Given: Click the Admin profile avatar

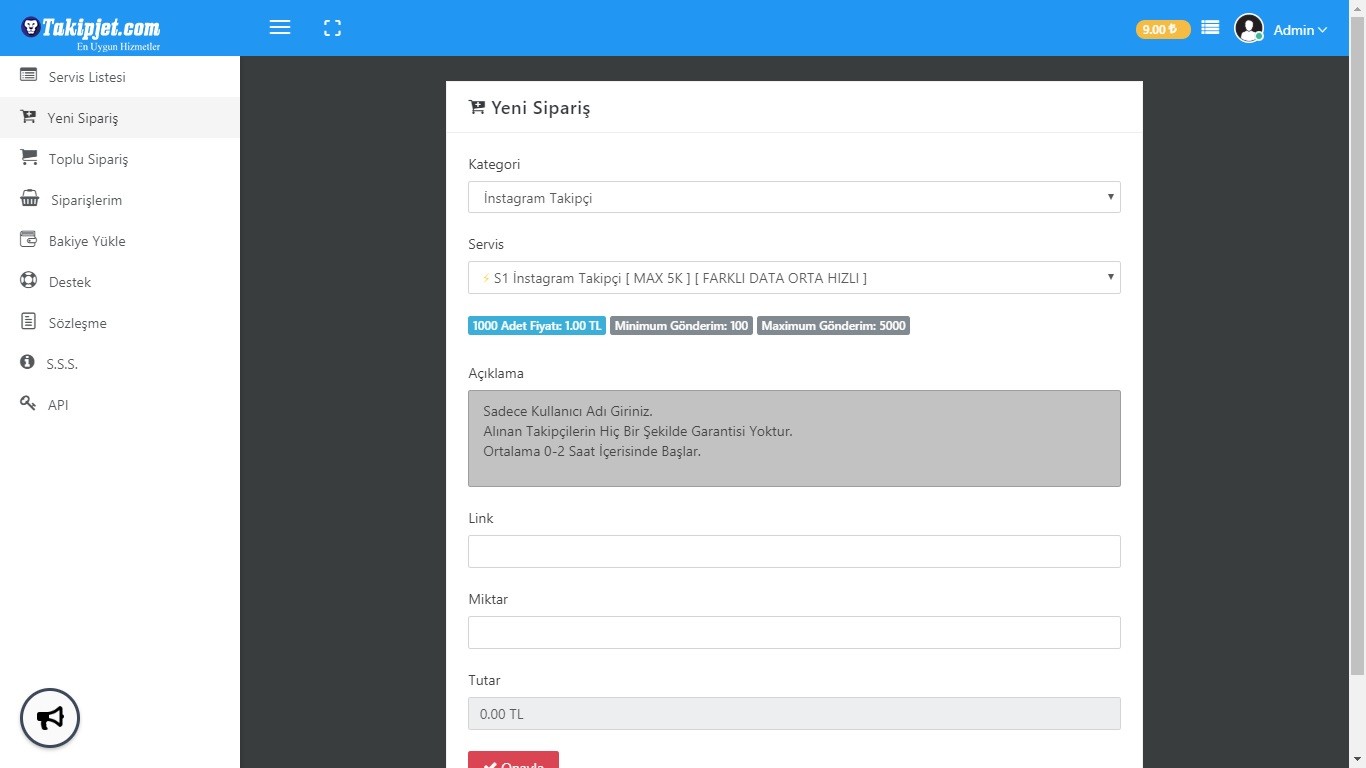Looking at the screenshot, I should tap(1248, 28).
